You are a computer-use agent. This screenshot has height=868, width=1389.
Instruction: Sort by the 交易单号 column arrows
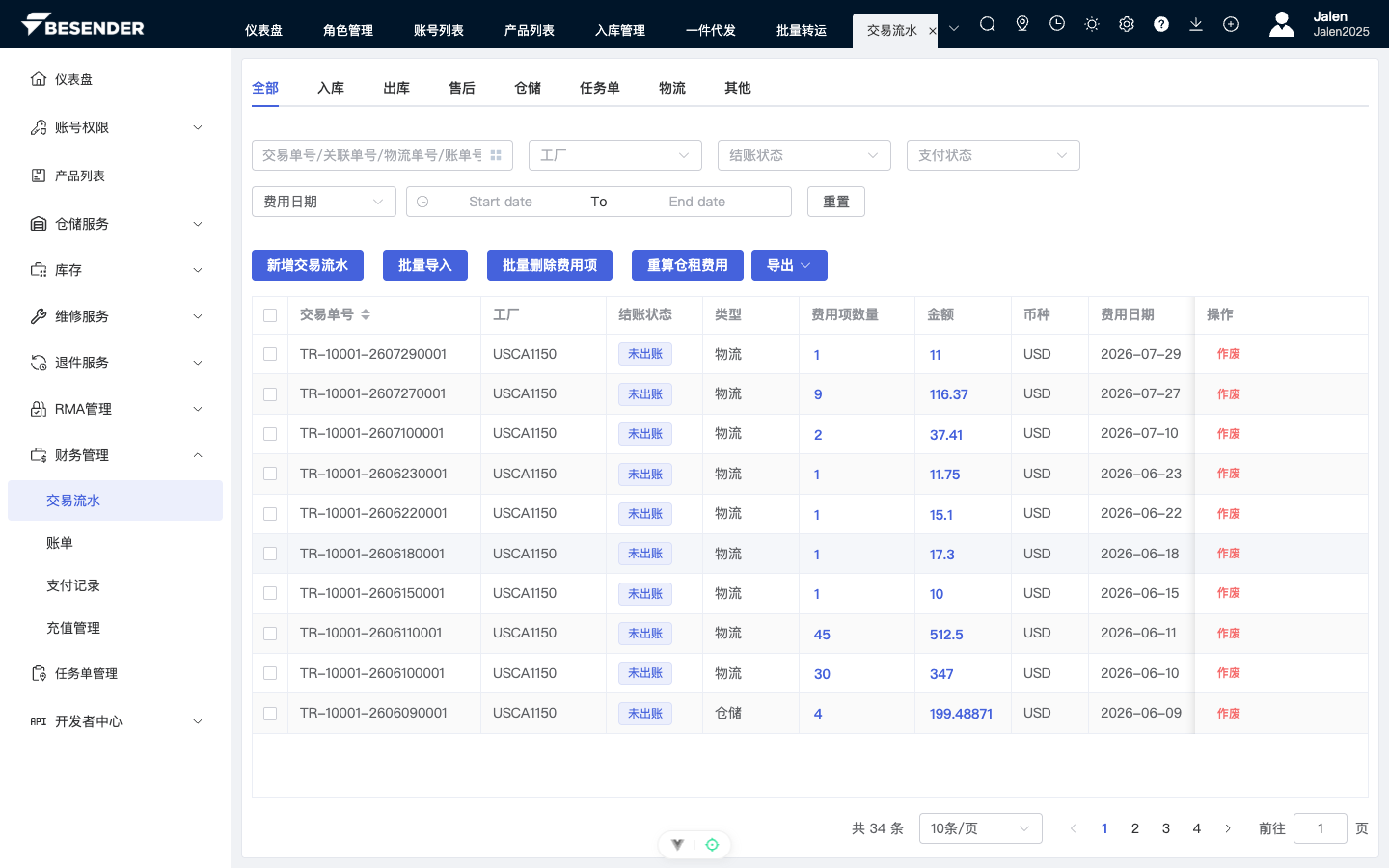point(366,314)
